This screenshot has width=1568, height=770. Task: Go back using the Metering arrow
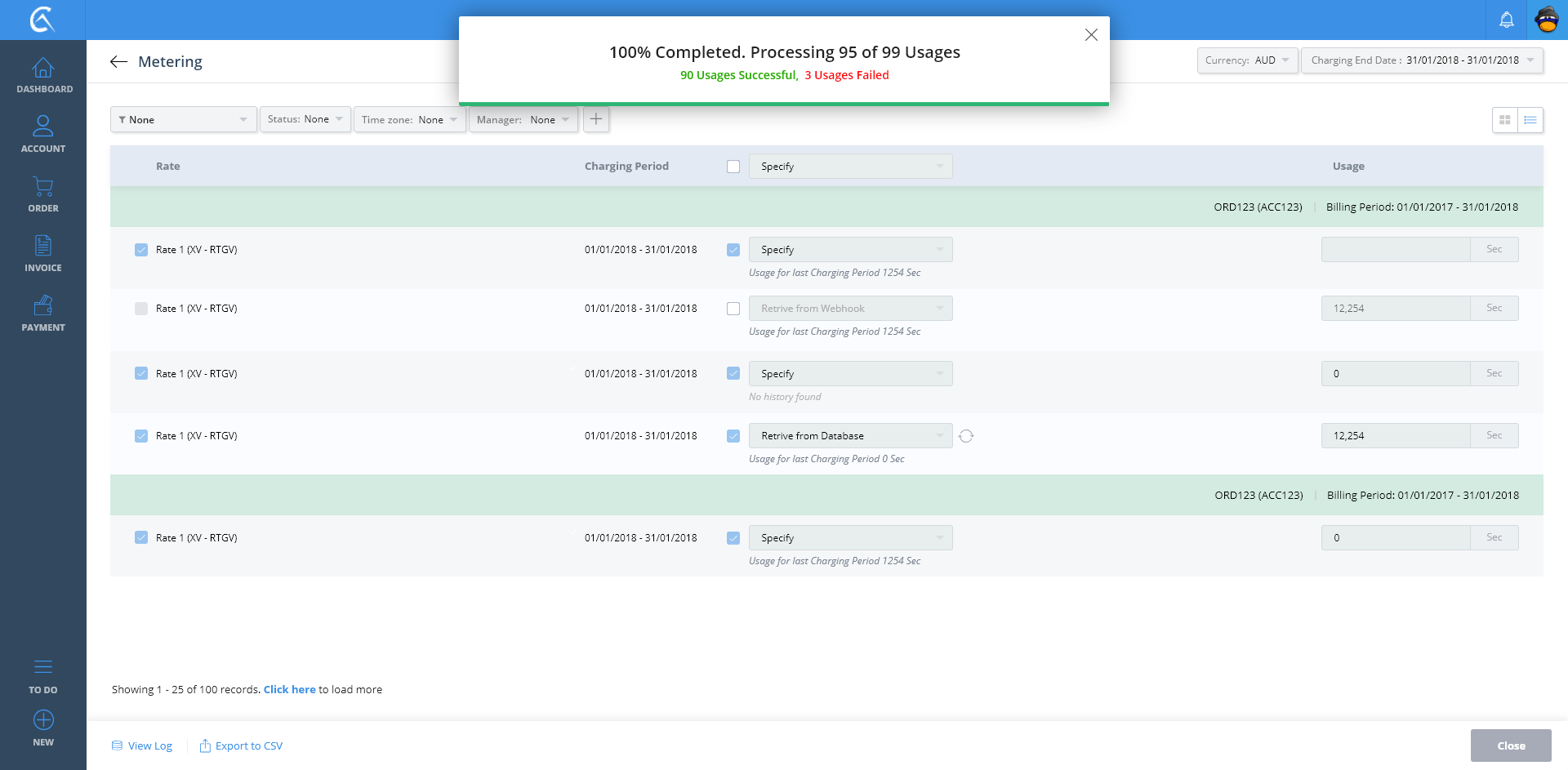tap(119, 62)
